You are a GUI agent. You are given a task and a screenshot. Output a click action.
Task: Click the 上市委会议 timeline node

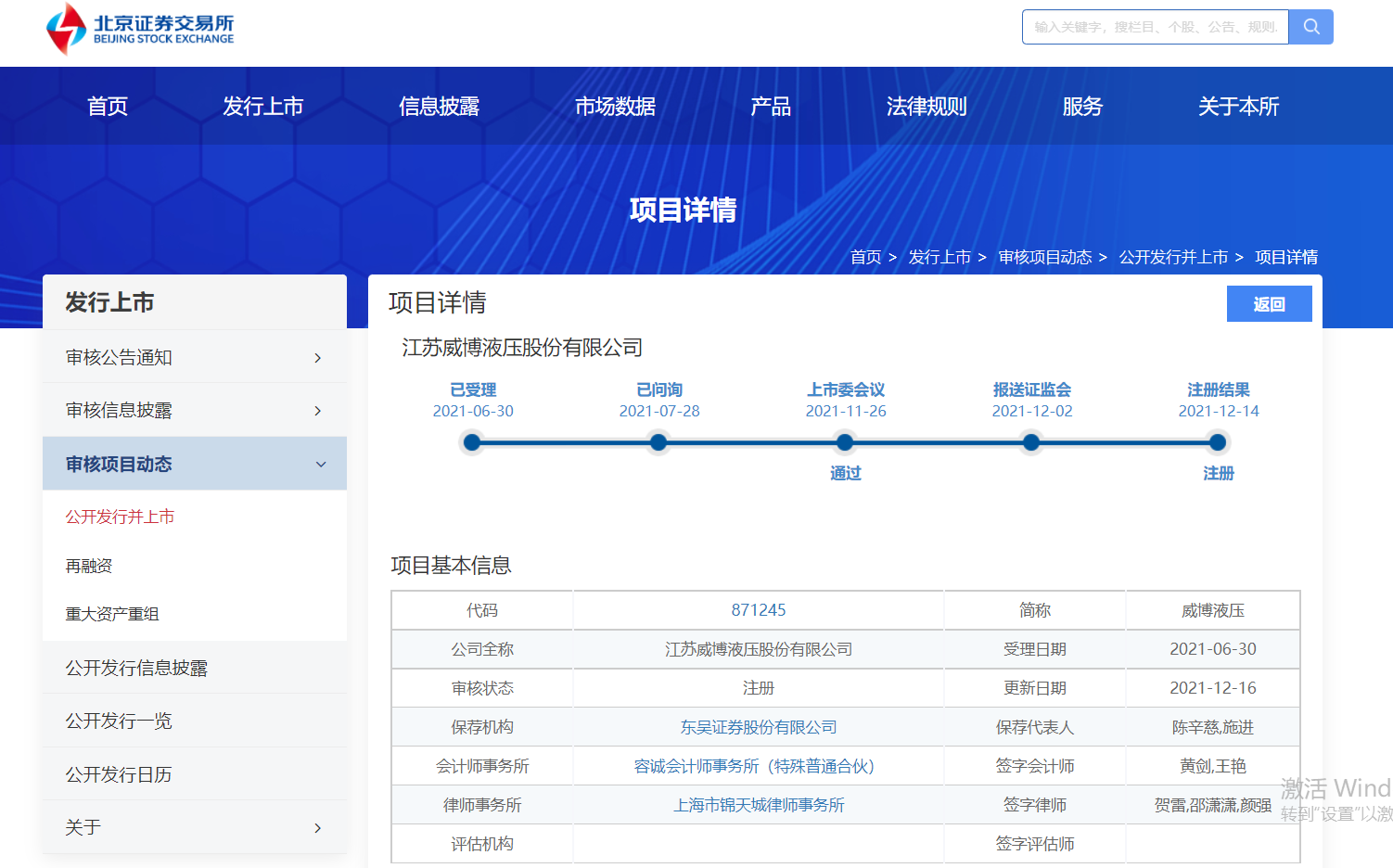point(845,442)
